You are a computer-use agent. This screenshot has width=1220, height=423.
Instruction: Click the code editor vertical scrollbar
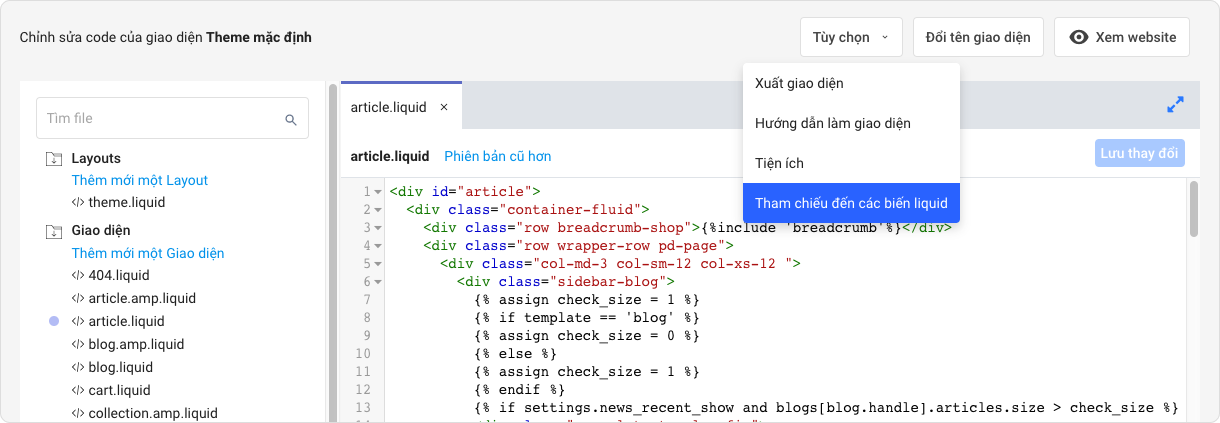[1193, 210]
